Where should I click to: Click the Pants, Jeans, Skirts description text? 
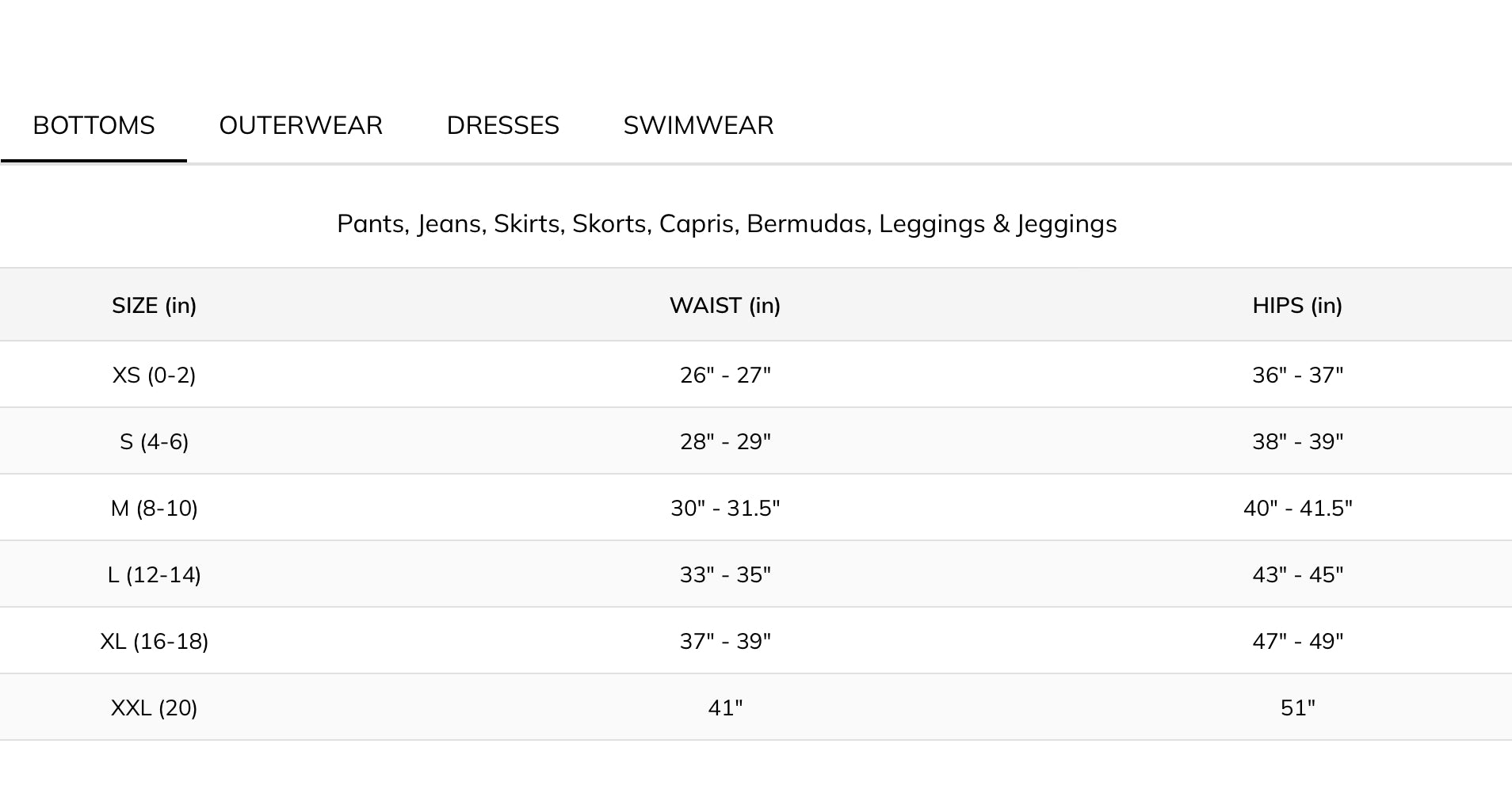click(727, 223)
